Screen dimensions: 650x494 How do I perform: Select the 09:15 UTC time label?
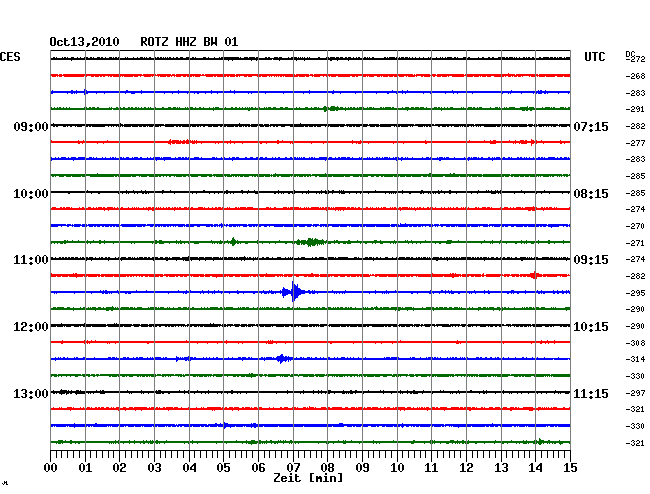591,260
